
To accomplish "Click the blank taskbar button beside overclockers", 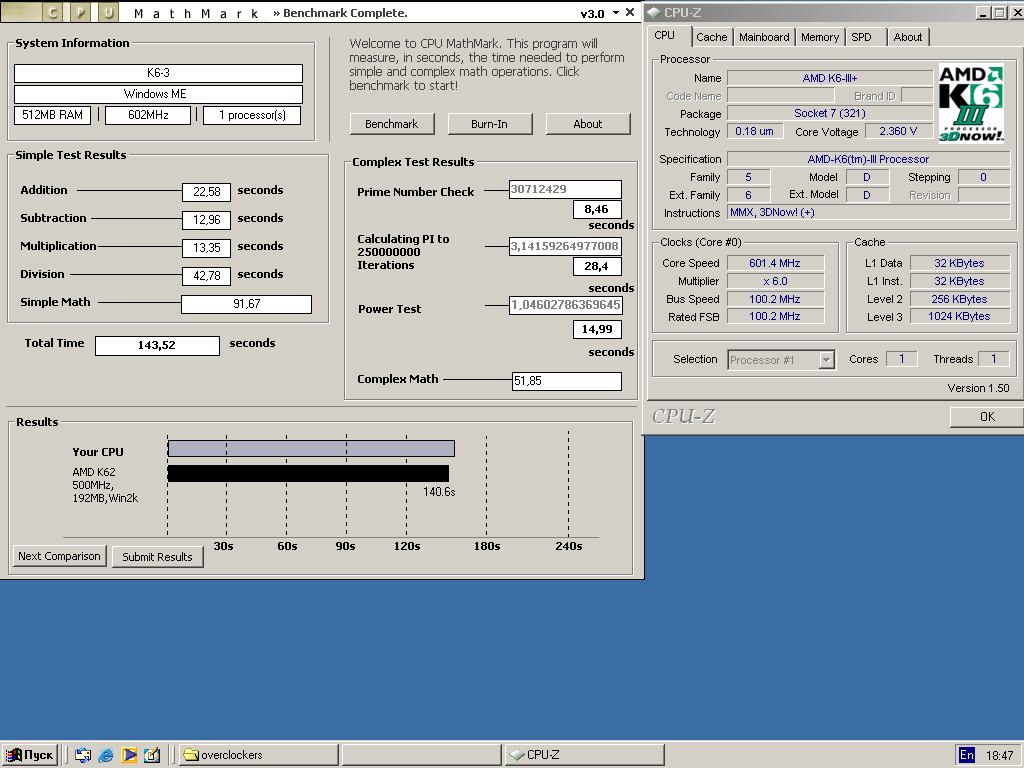I will 421,755.
